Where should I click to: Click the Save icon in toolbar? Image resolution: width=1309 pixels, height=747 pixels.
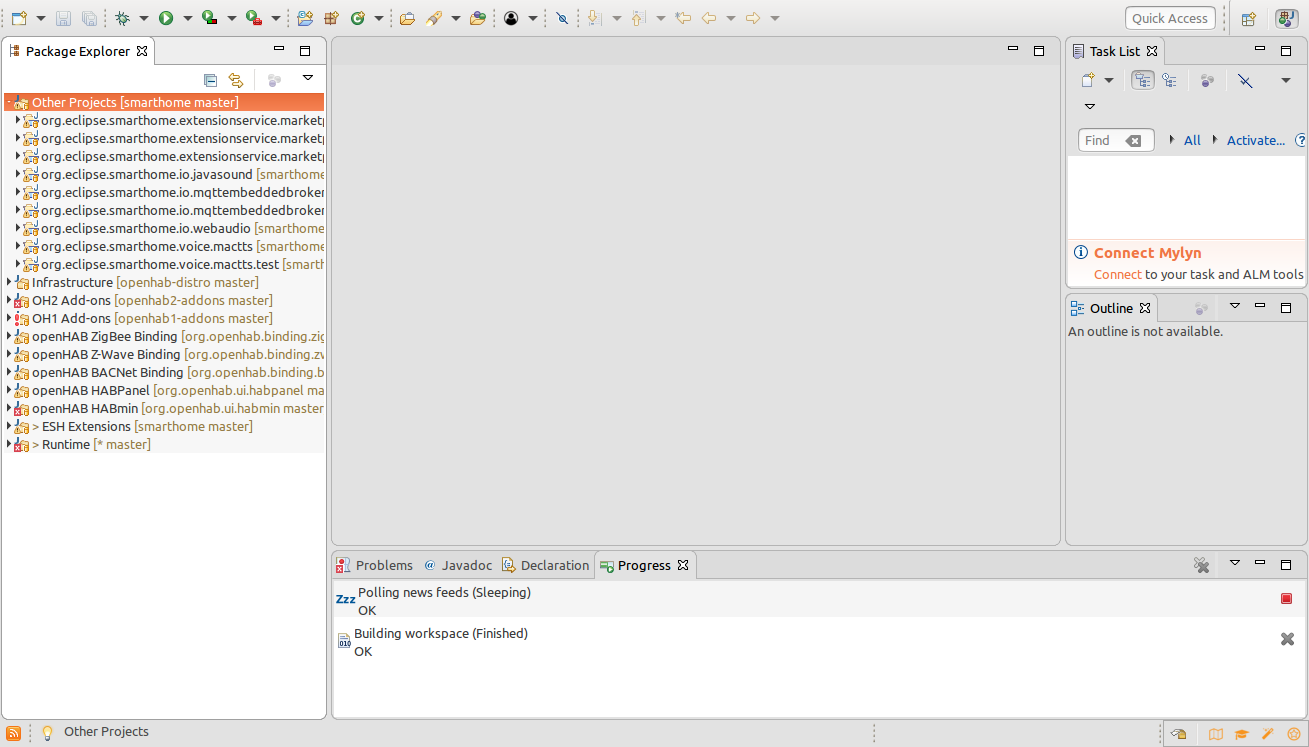pos(63,18)
